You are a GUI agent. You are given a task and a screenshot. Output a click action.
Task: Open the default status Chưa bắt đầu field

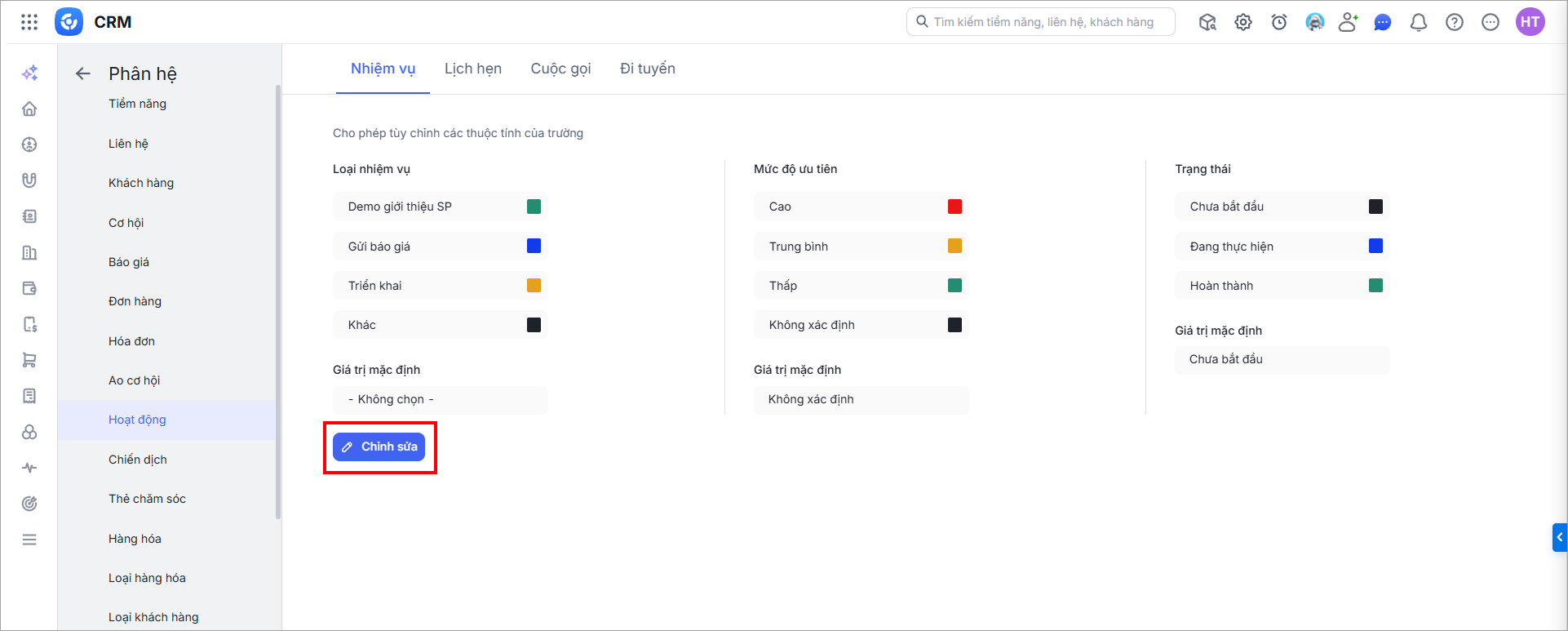[1282, 360]
